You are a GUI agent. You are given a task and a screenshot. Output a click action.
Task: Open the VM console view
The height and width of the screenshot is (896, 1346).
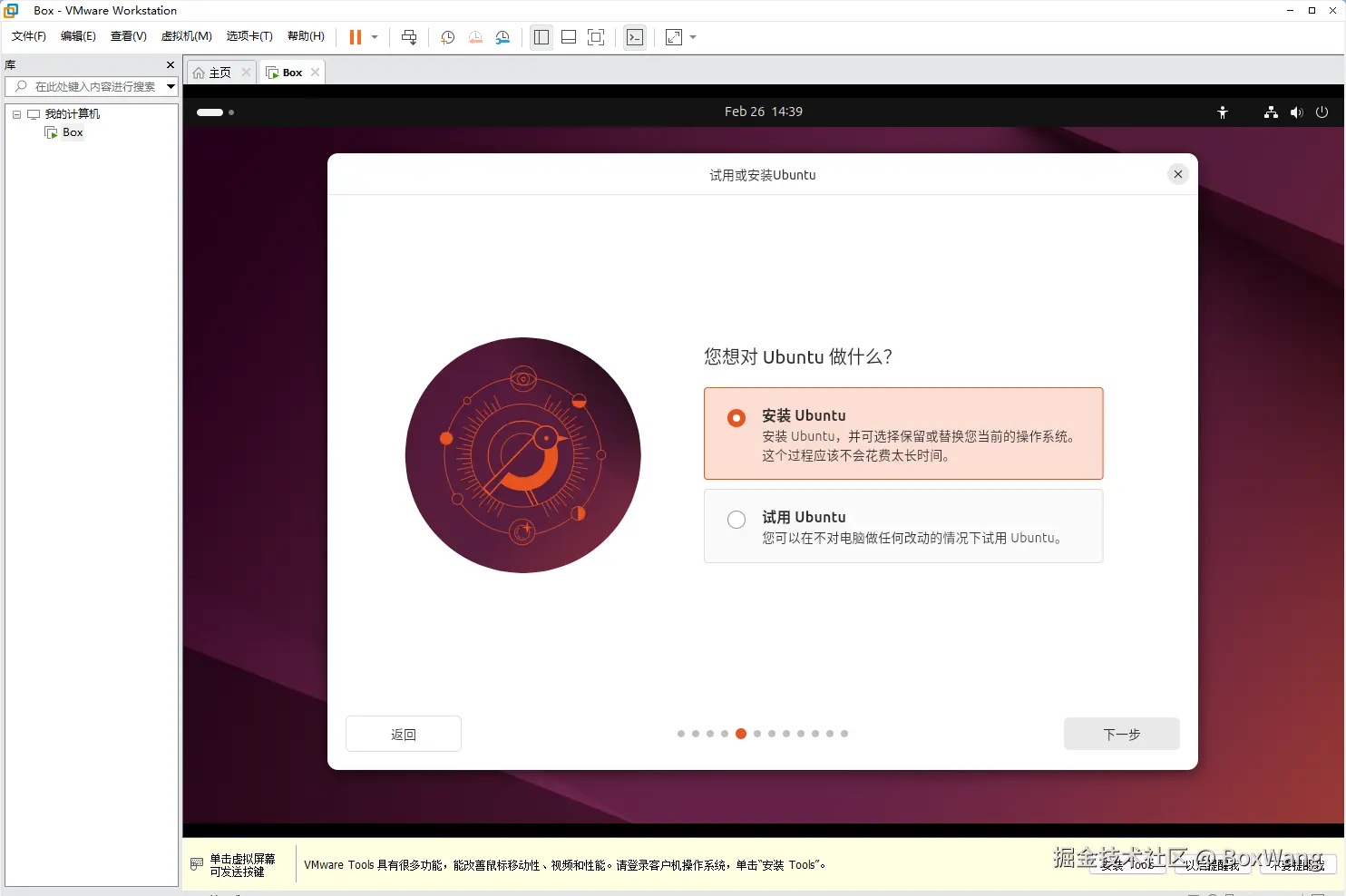(x=635, y=37)
